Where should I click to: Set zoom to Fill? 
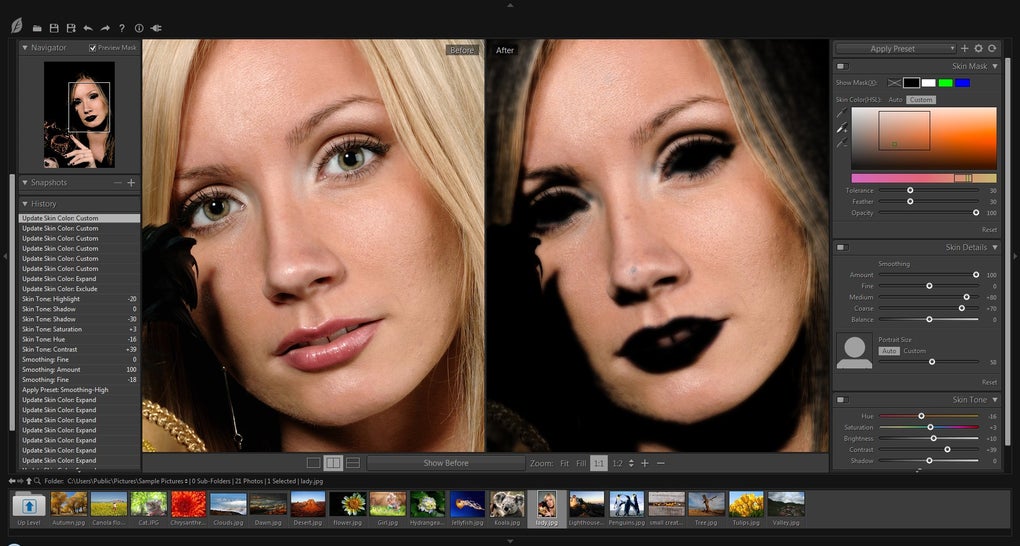[x=581, y=463]
